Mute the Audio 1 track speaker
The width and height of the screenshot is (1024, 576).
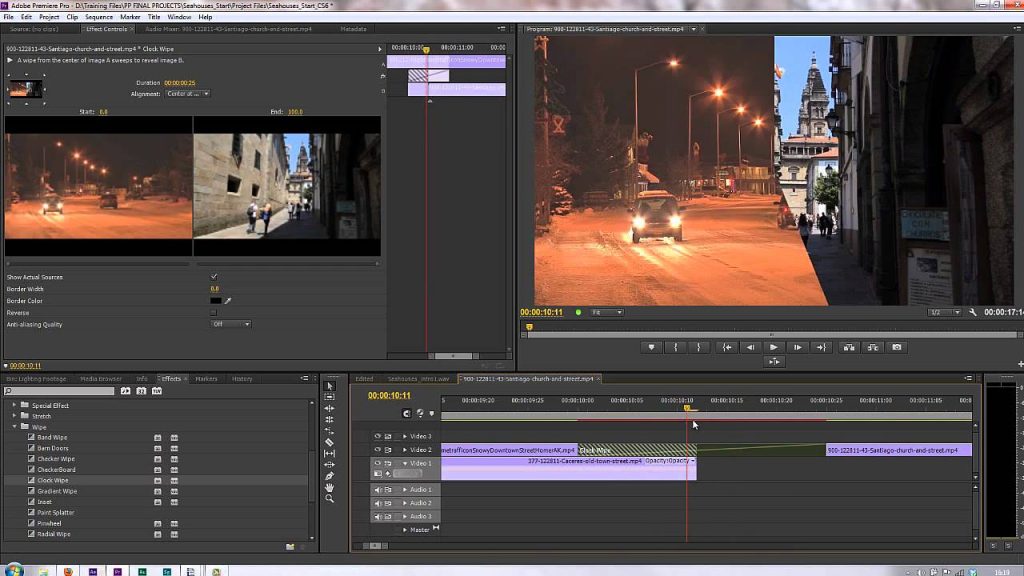pyautogui.click(x=378, y=490)
